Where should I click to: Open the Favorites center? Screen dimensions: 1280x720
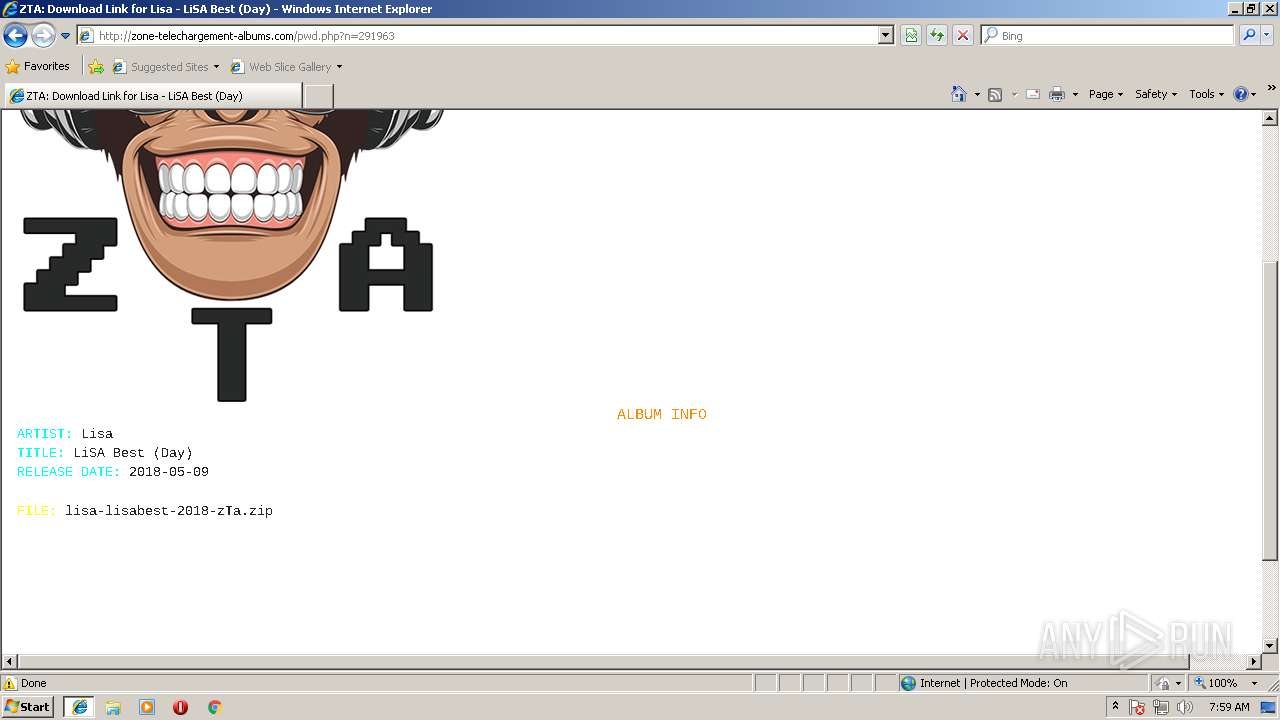click(x=38, y=66)
